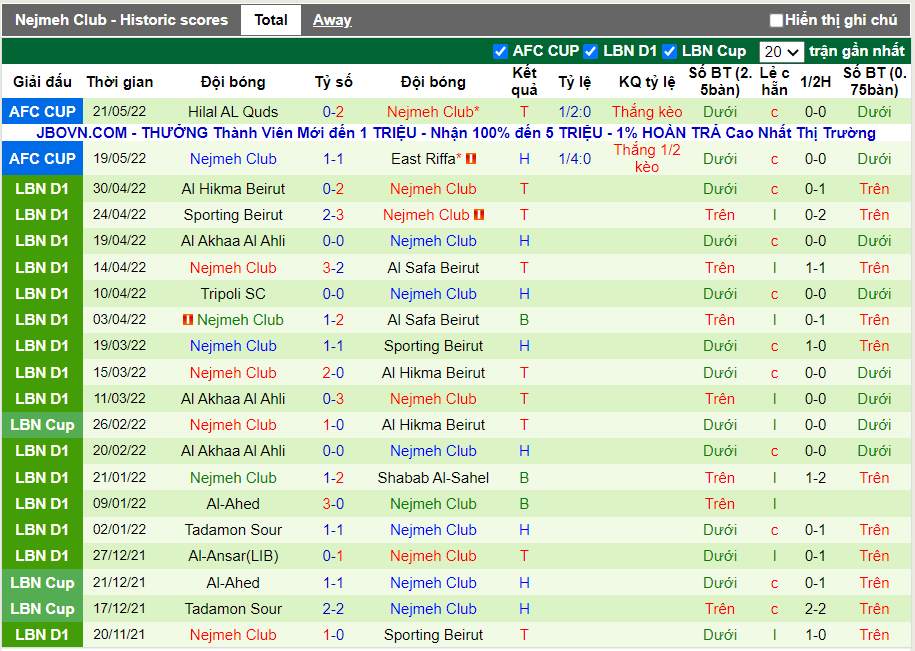Select Nejmeh Club in the 10/04/22 row
Viewport: 915px width, 651px height.
point(433,294)
